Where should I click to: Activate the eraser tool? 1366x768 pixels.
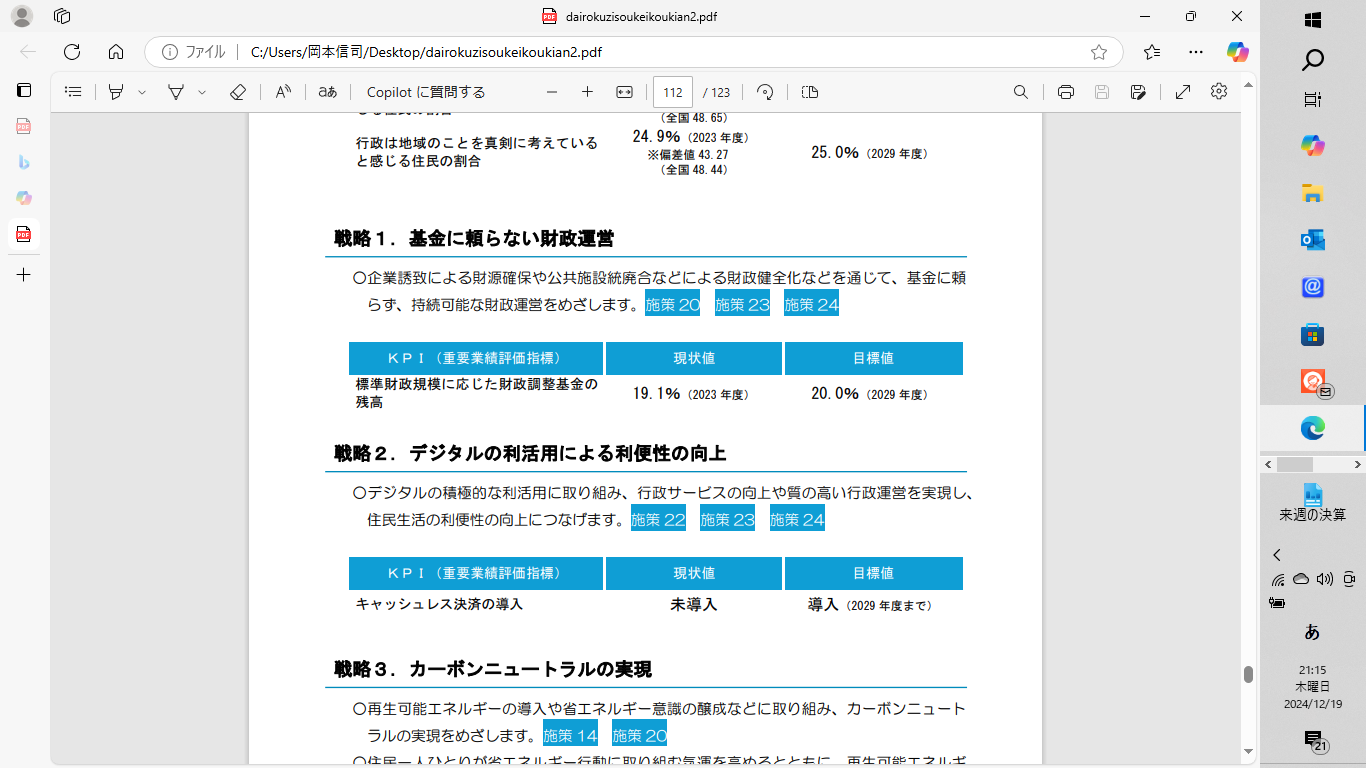[x=238, y=91]
